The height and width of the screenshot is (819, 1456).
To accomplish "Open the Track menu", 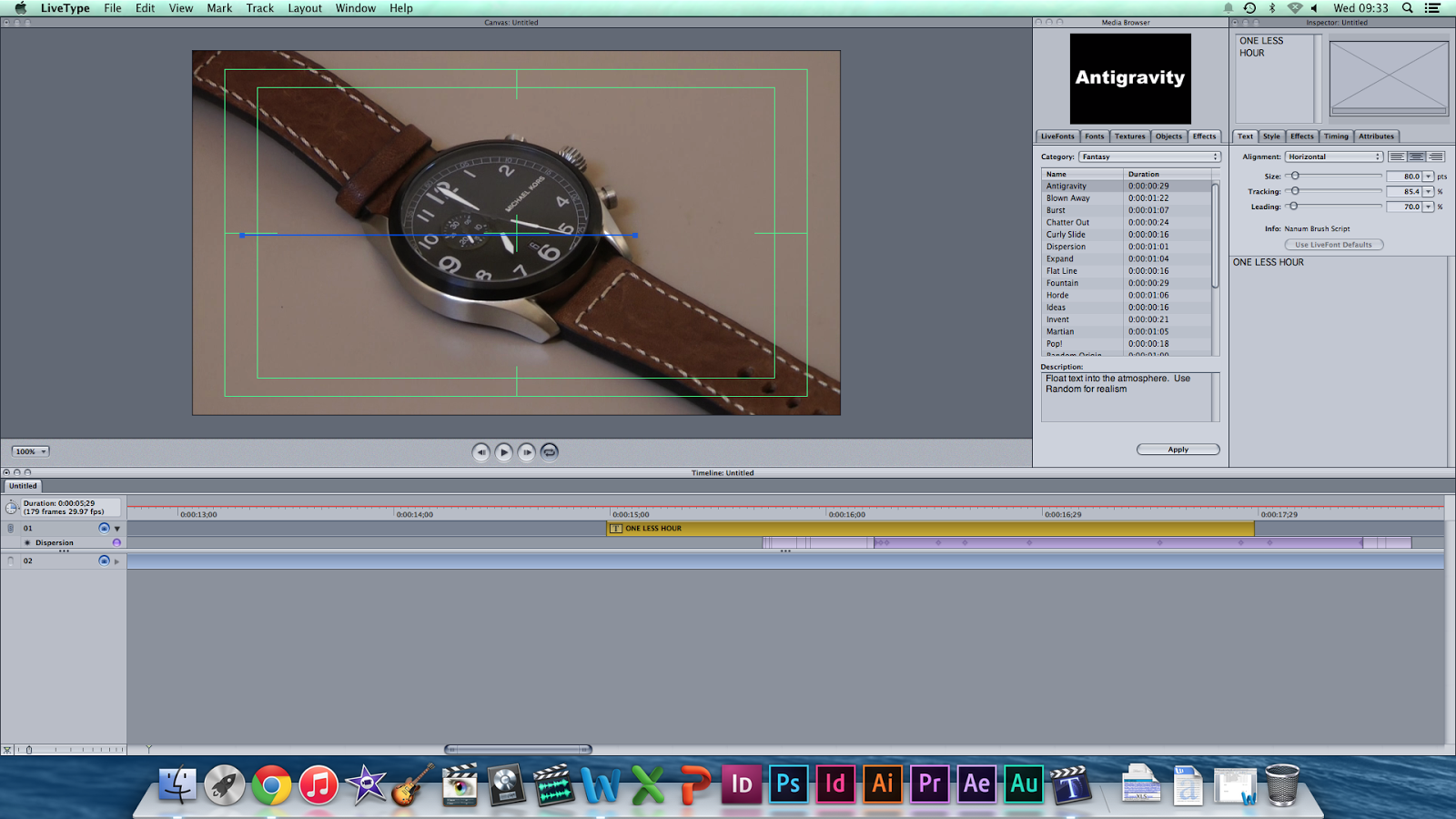I will coord(259,8).
